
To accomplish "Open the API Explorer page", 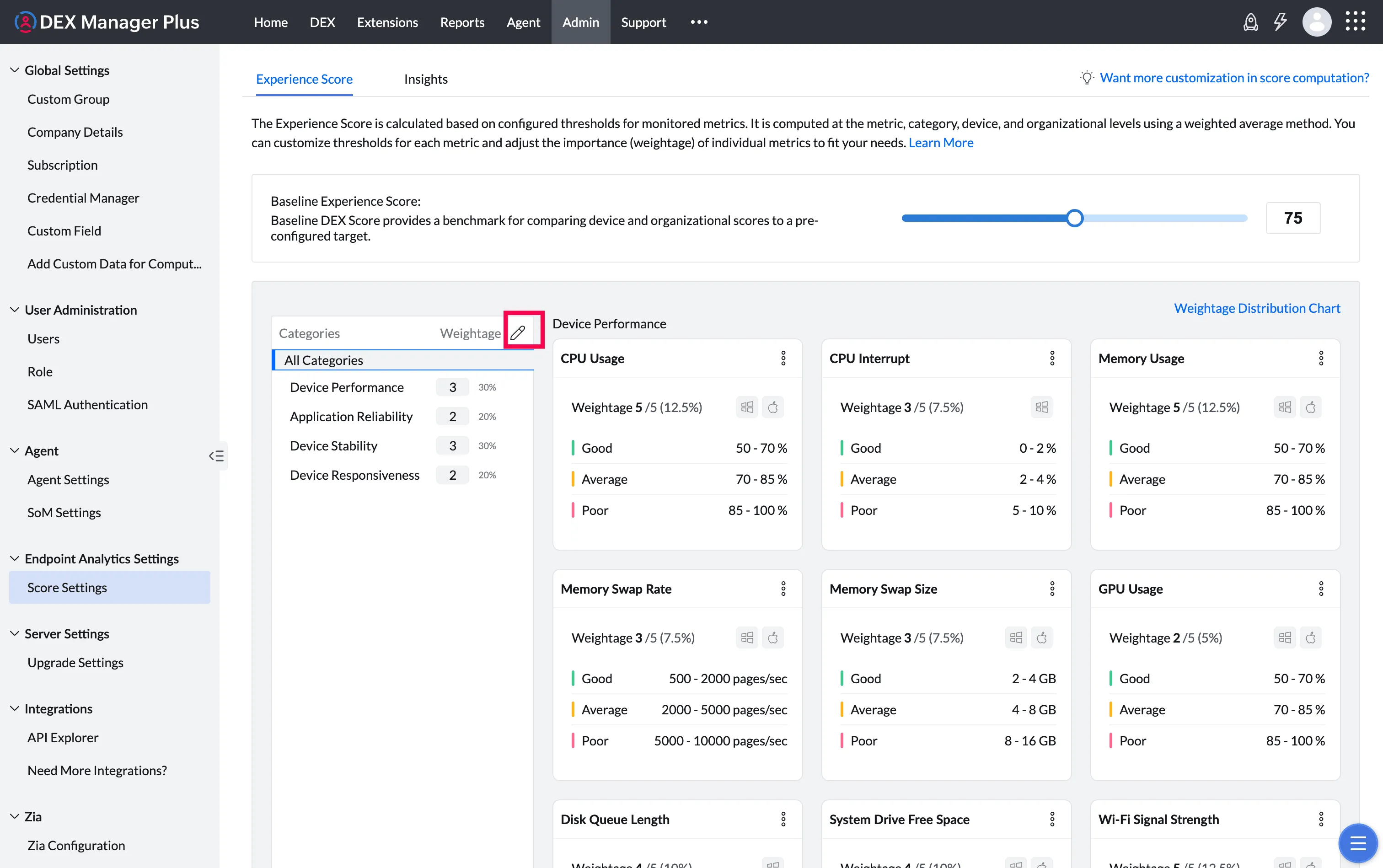I will [x=63, y=737].
